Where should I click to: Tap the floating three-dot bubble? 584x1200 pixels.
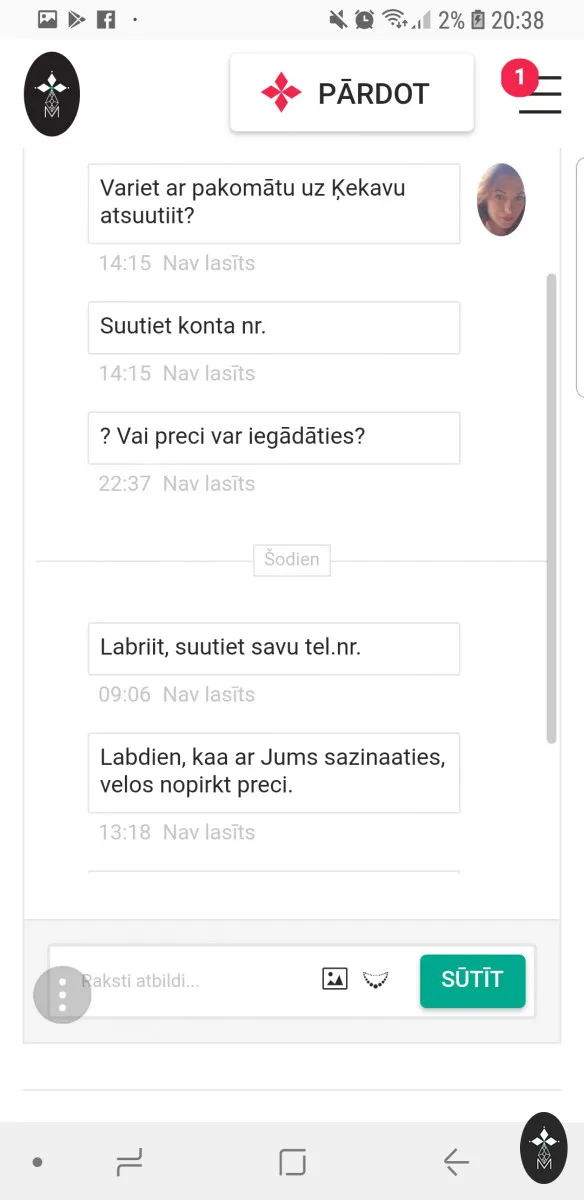(x=62, y=994)
